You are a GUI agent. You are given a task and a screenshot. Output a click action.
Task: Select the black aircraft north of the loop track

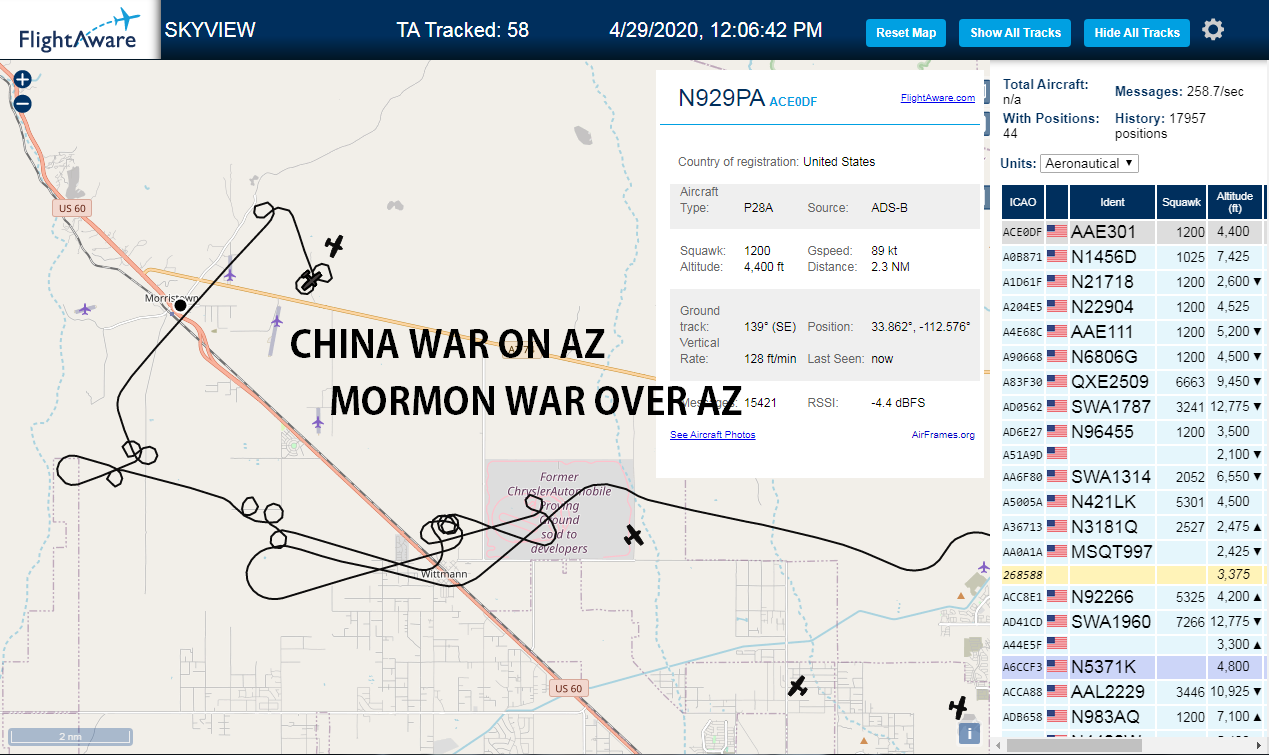[335, 245]
